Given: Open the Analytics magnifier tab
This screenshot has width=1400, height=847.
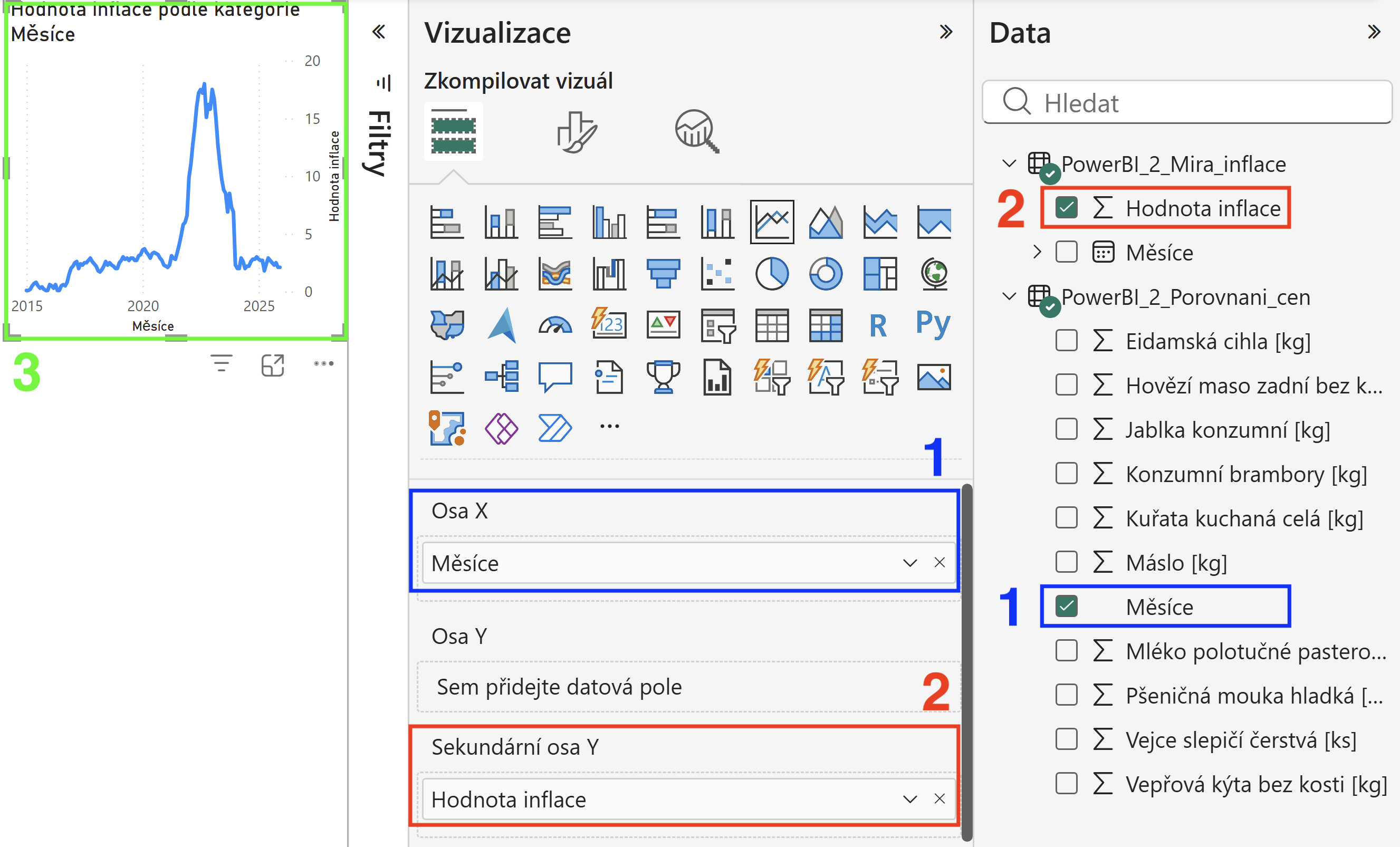Looking at the screenshot, I should [x=697, y=132].
